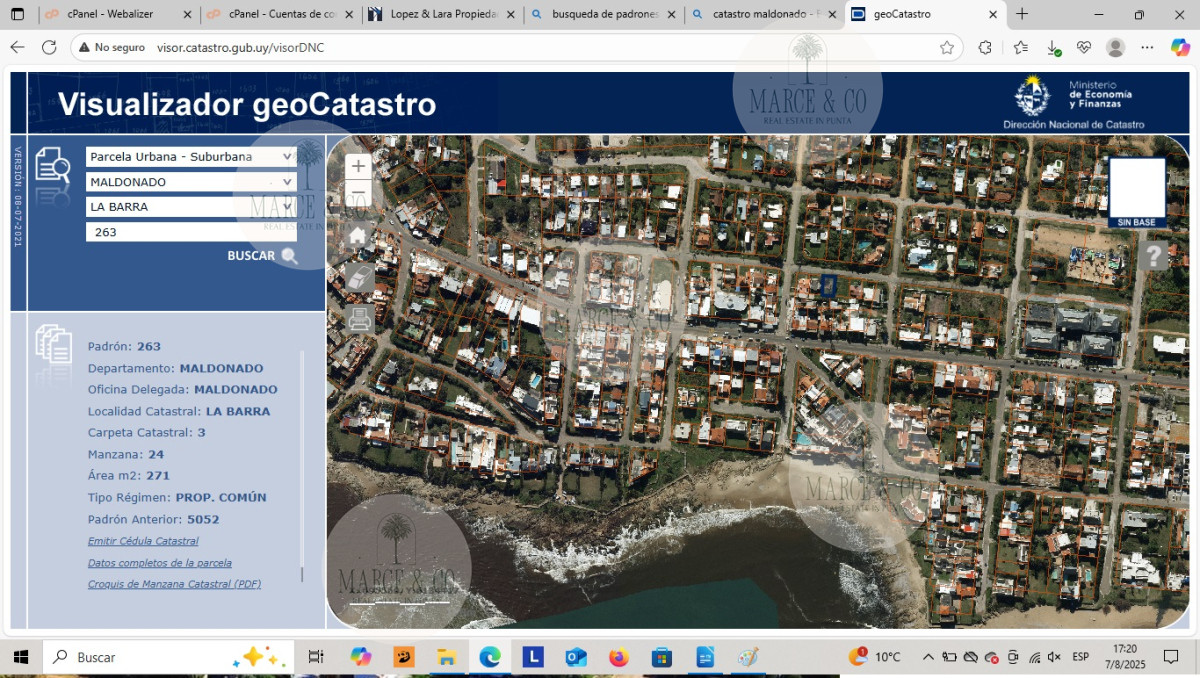Switch to the Lopez & Lara Propiedades tab
Image resolution: width=1200 pixels, height=678 pixels.
(x=441, y=15)
